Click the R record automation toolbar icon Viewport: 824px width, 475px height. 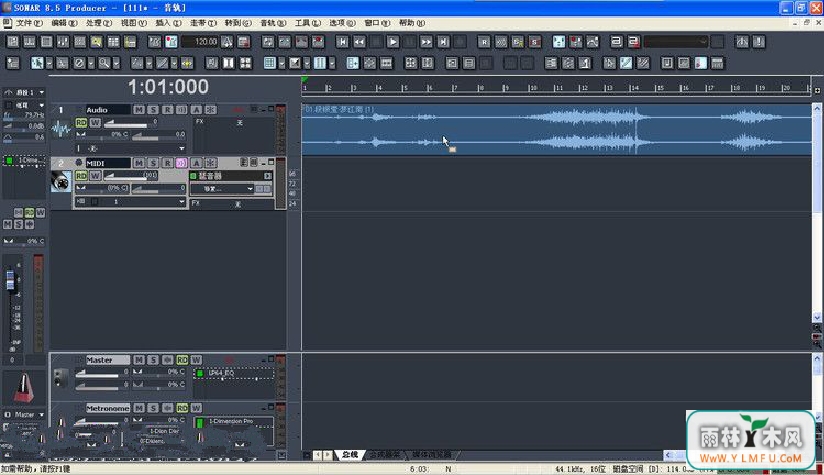pos(484,42)
